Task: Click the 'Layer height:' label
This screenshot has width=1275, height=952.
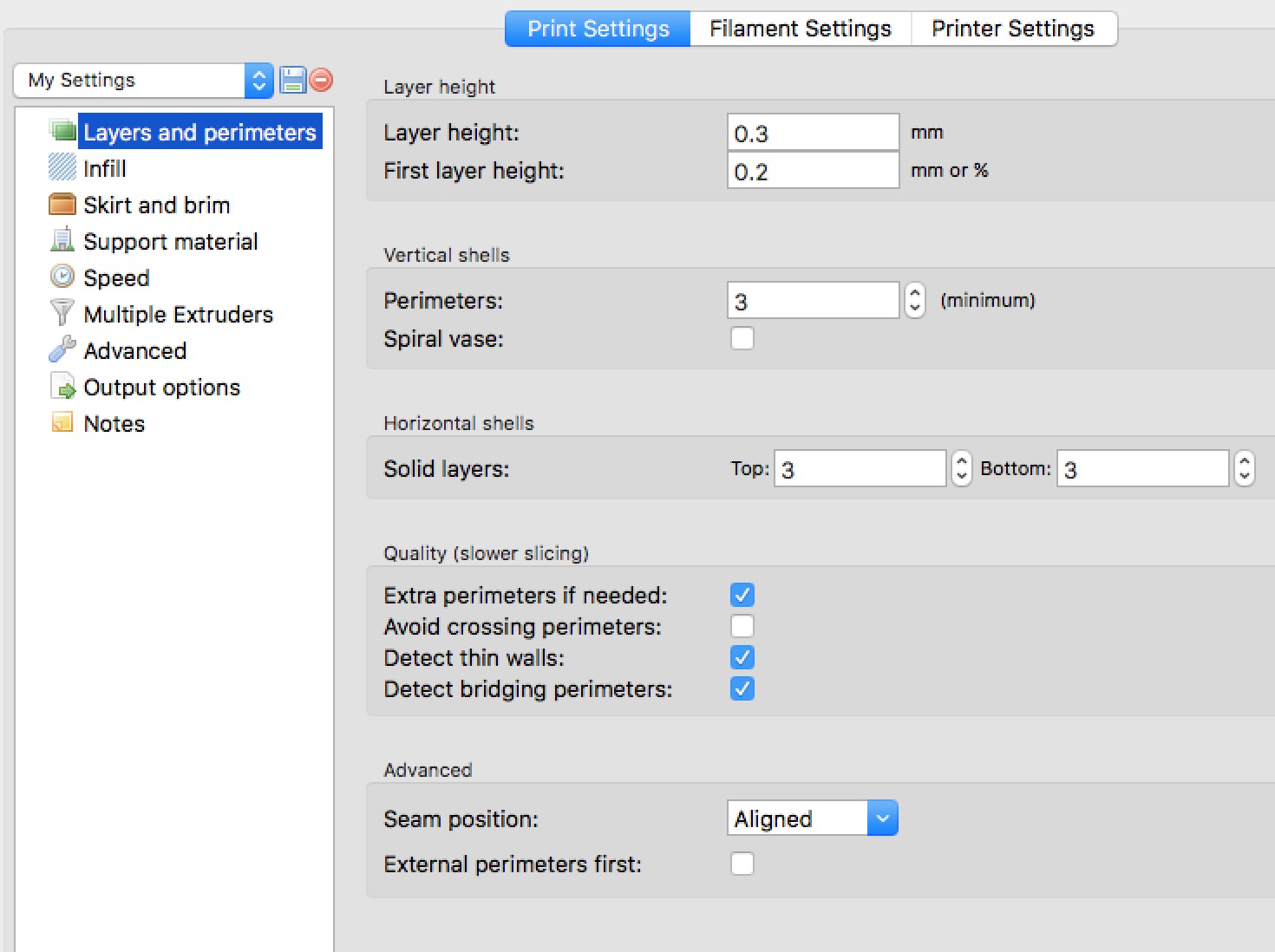Action: pos(452,133)
